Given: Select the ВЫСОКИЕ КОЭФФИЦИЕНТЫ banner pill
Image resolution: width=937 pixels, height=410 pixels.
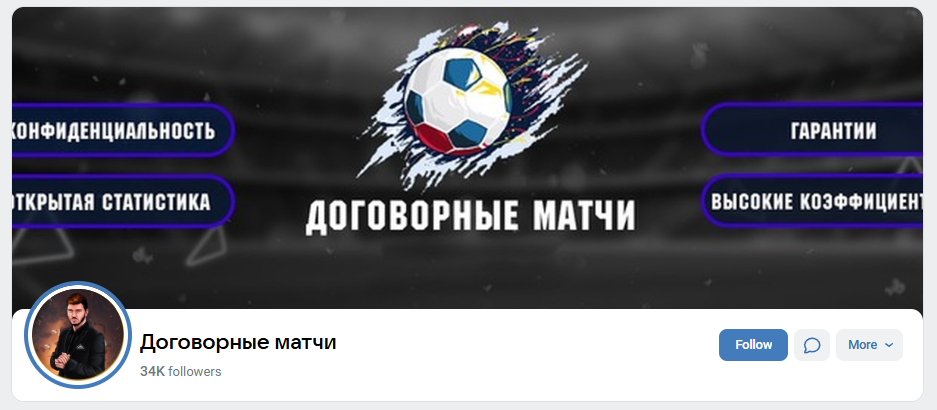Looking at the screenshot, I should coord(812,201).
